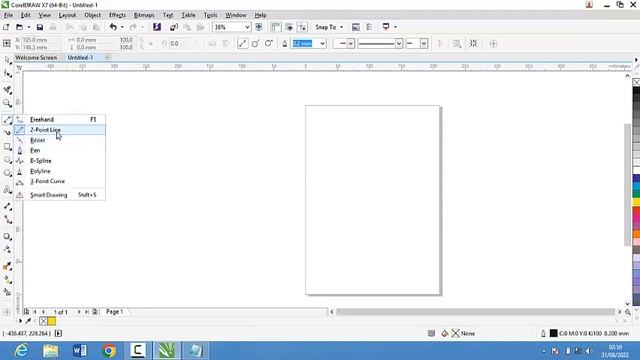Screen dimensions: 640x360
Task: Select the Zoom tool in the toolbox
Action: (7, 103)
